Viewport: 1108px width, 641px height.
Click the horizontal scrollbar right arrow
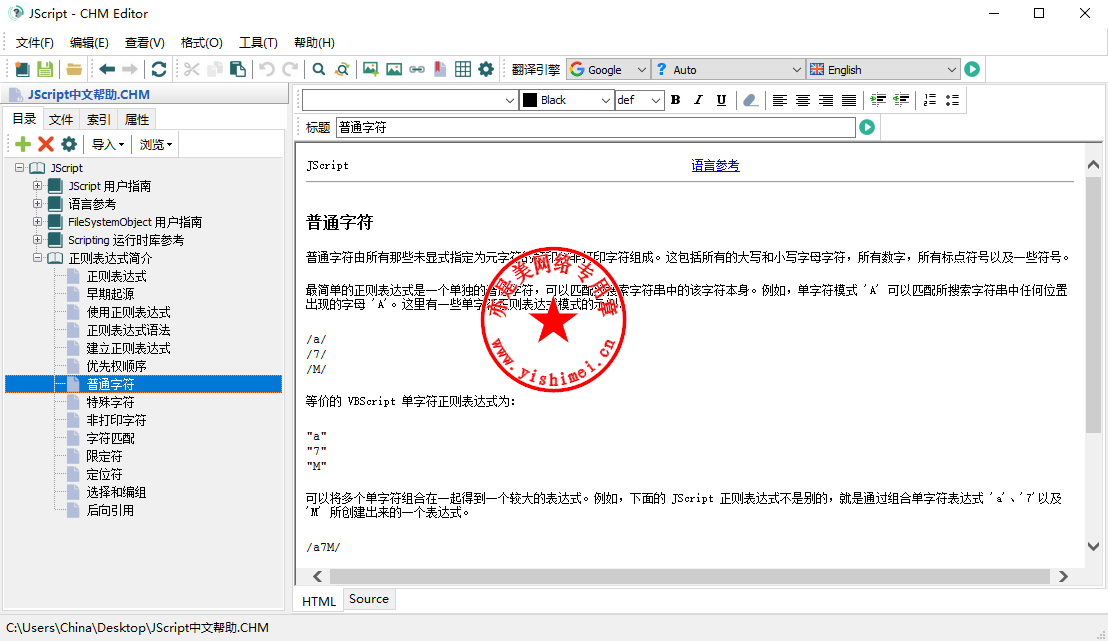[1063, 577]
